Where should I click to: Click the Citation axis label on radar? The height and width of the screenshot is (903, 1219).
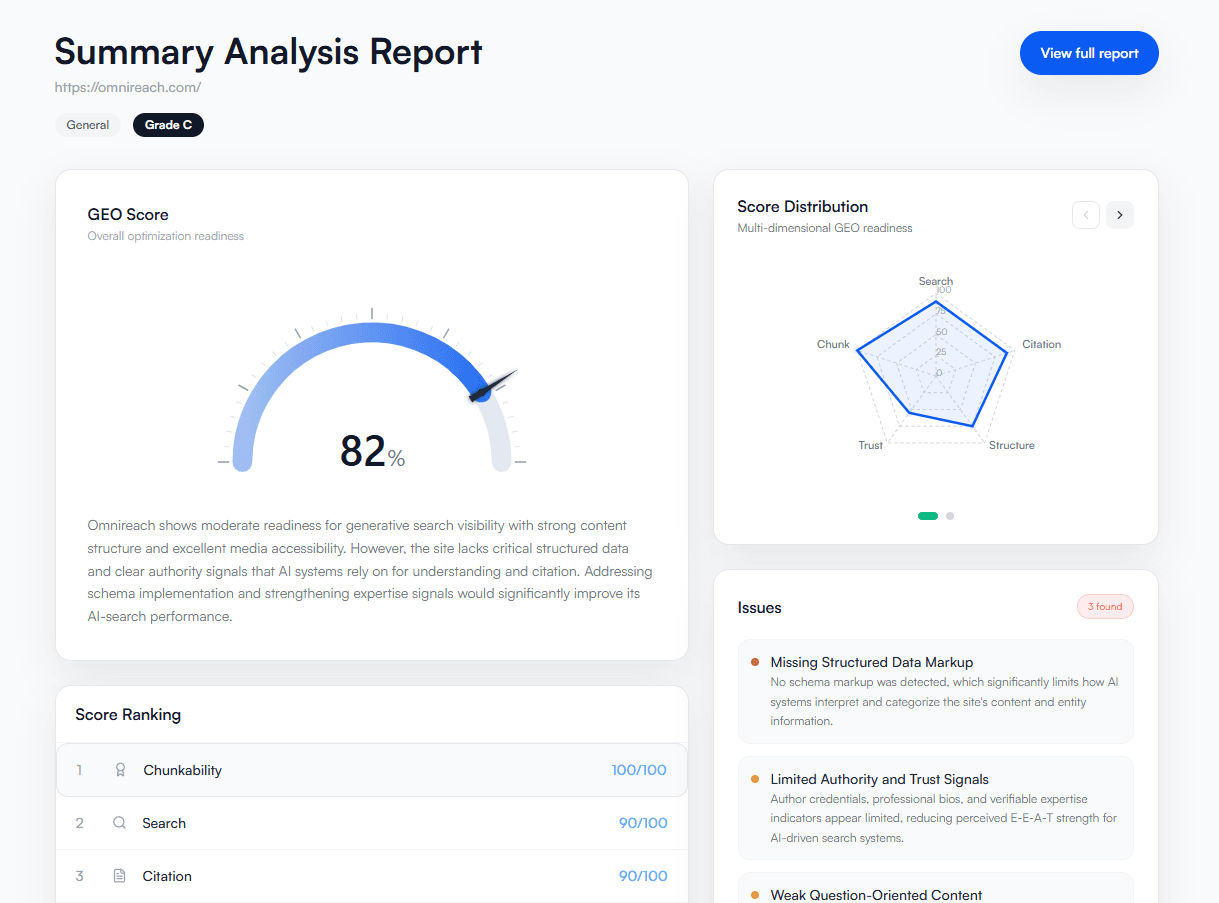tap(1041, 344)
